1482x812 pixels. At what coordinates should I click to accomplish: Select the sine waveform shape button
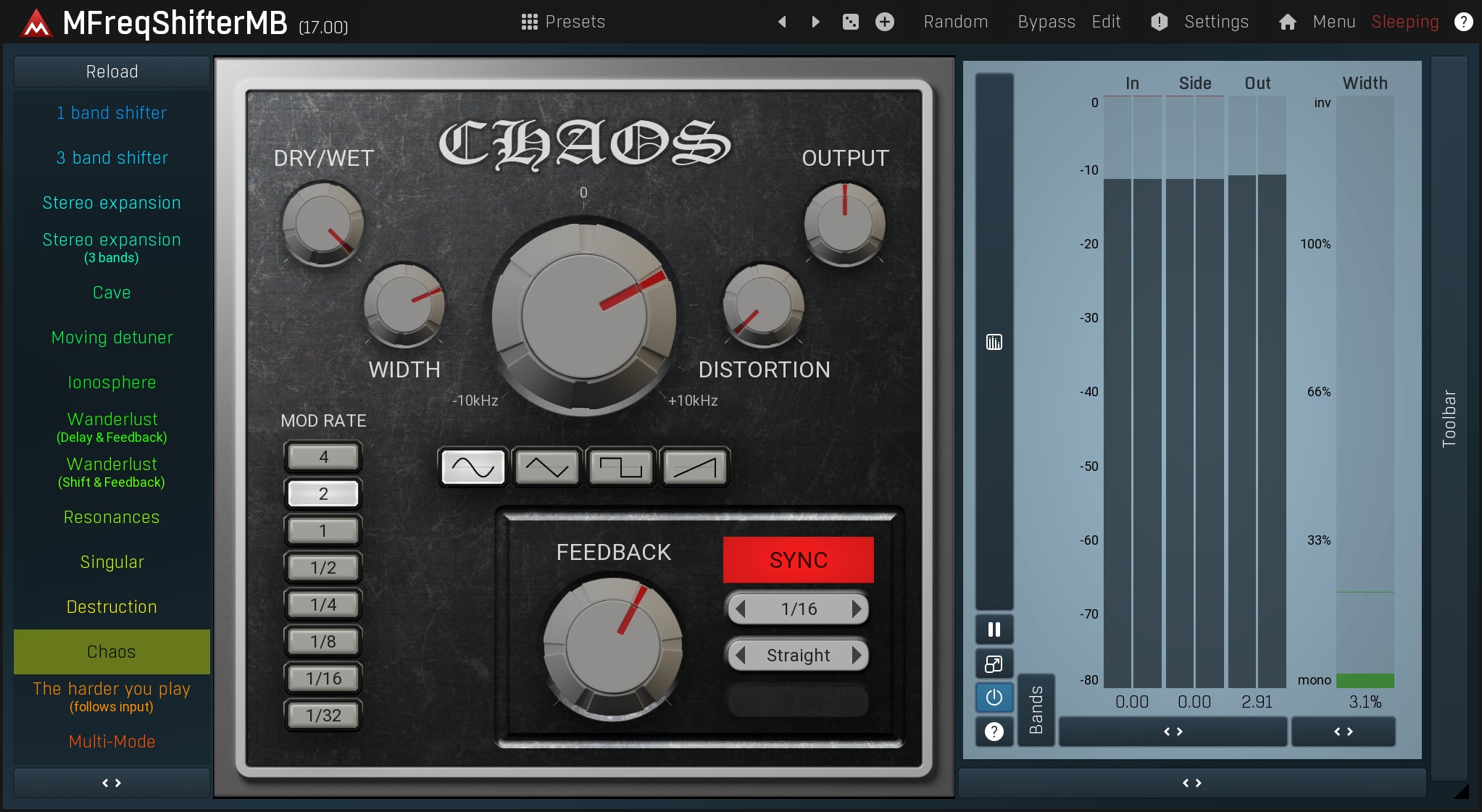click(x=473, y=467)
